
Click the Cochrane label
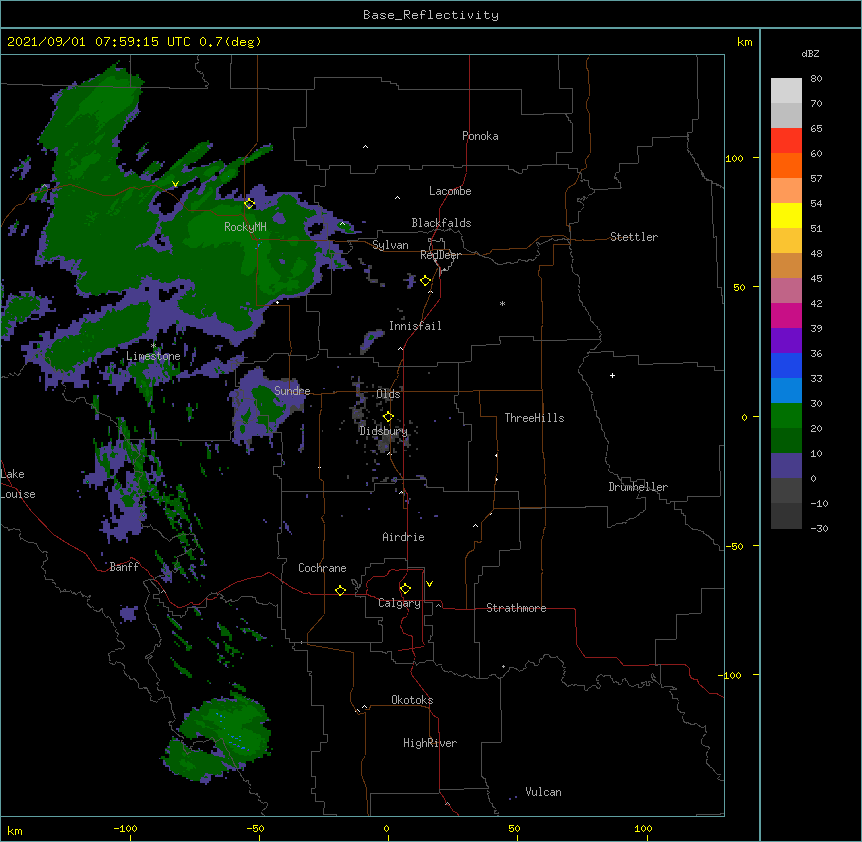click(x=322, y=568)
